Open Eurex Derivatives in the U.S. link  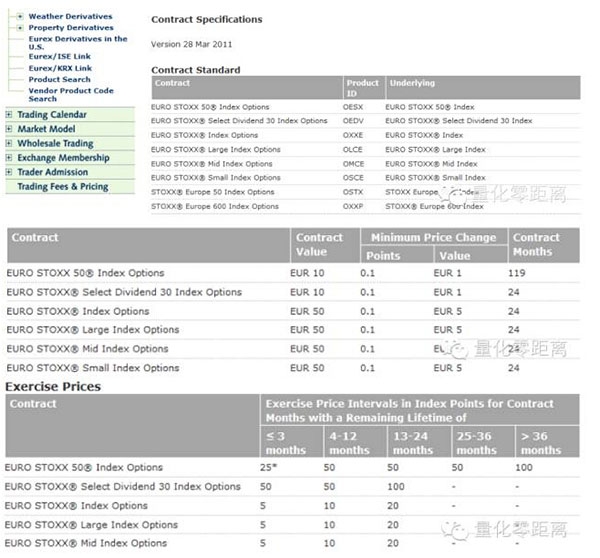78,42
